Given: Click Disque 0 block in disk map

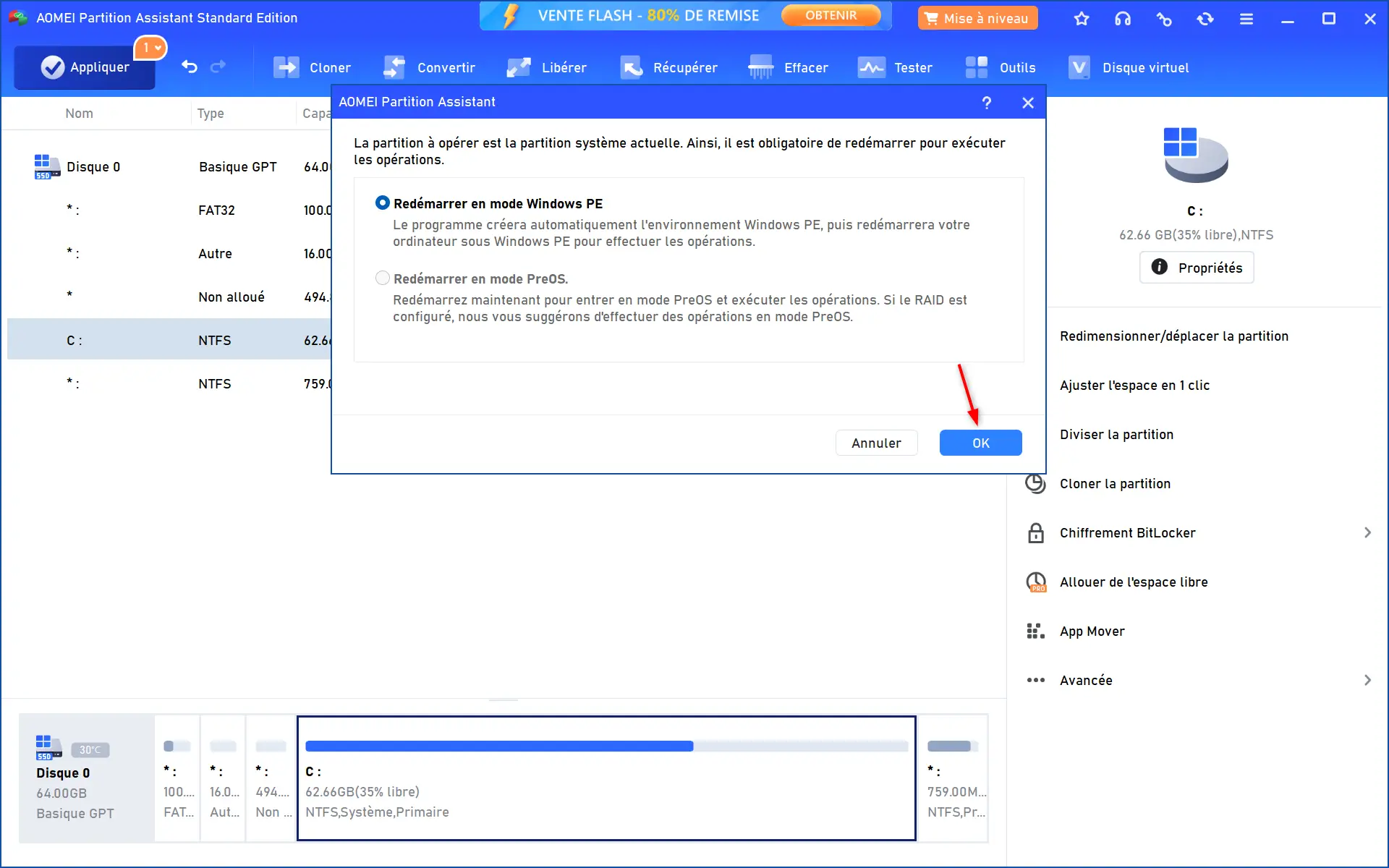Looking at the screenshot, I should tap(87, 778).
